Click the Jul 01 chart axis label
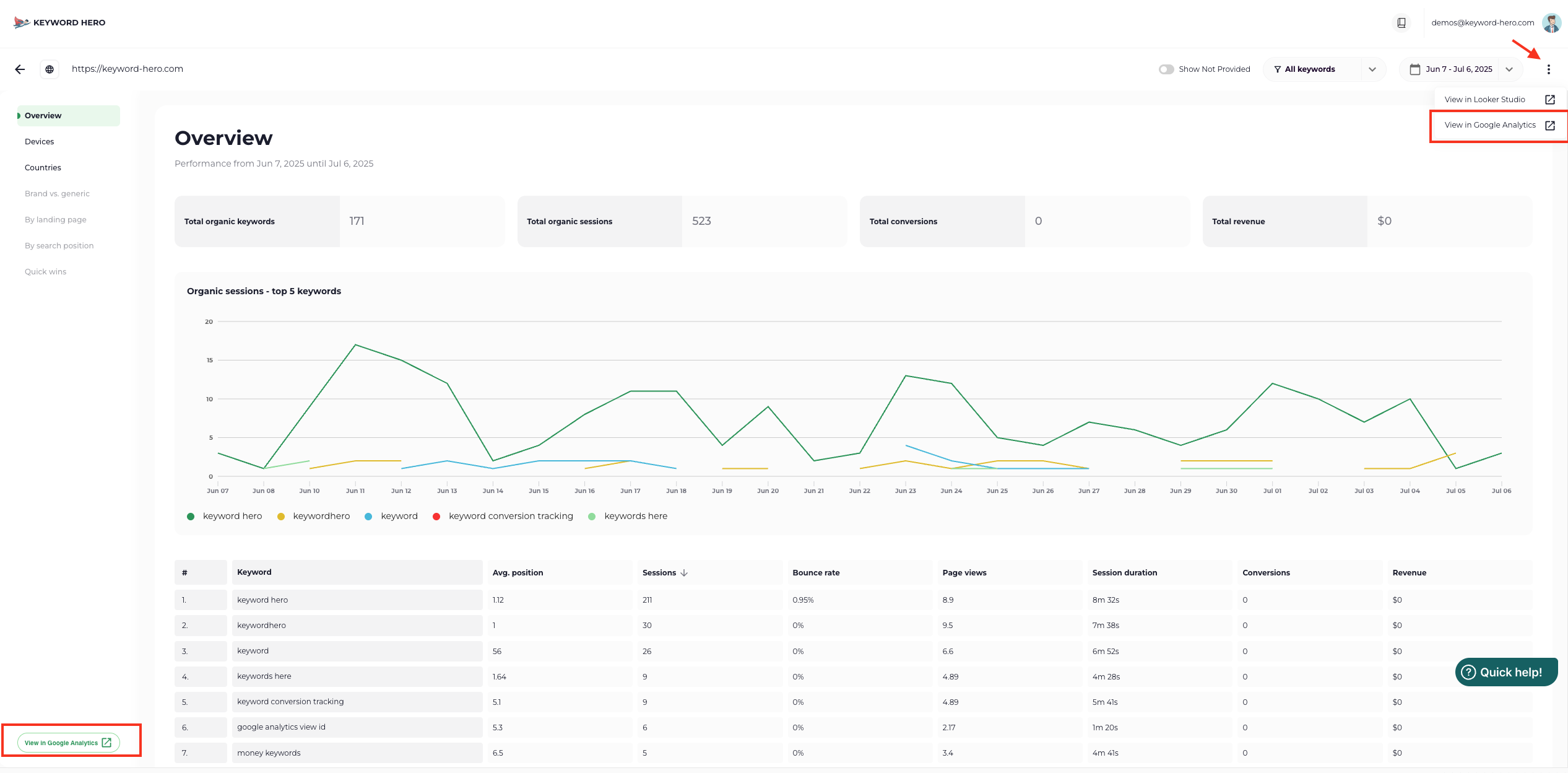Screen dimensions: 1568x773 click(1272, 491)
